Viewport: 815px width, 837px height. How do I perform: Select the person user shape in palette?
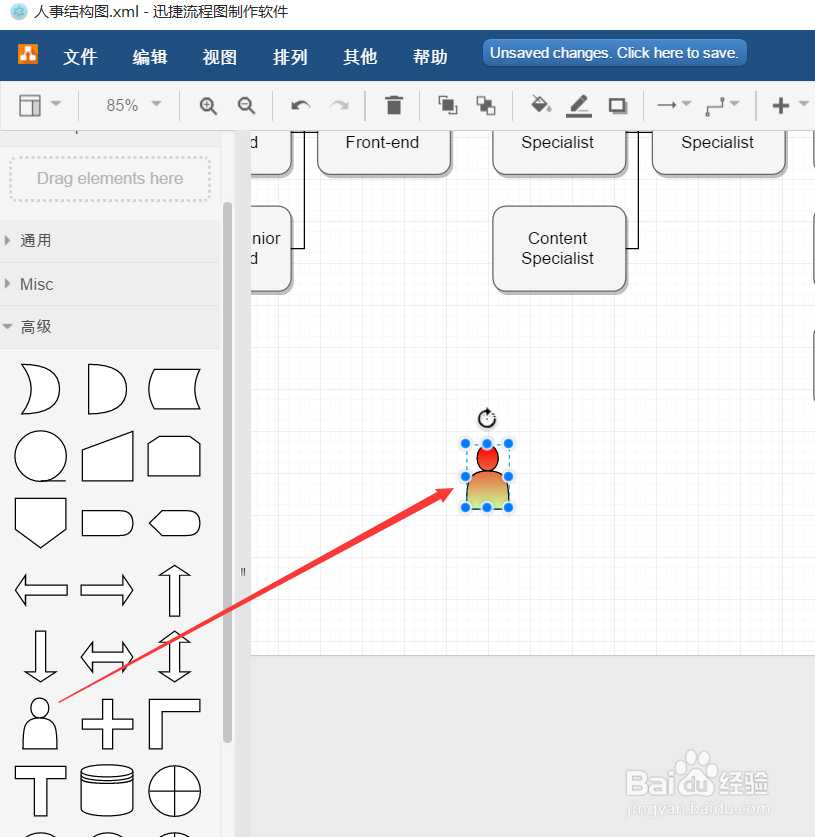coord(40,724)
